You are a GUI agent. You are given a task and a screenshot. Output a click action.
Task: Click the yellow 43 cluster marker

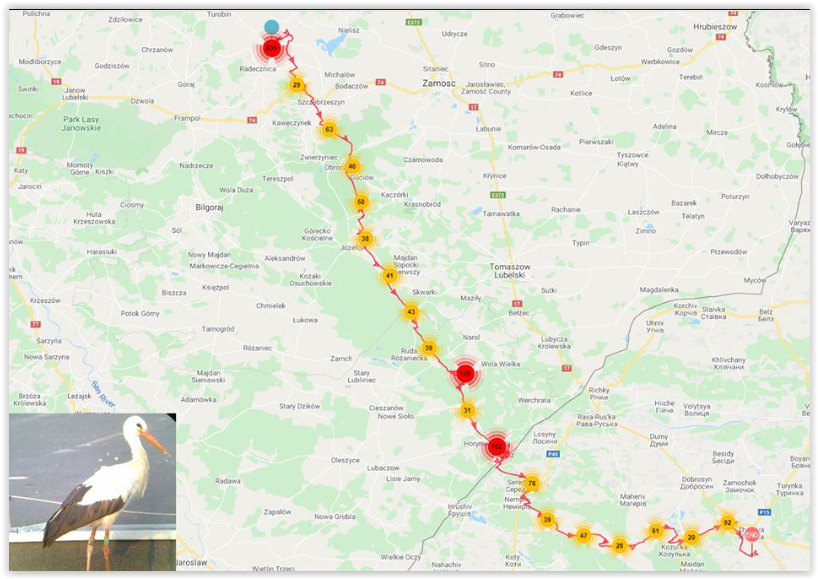(x=411, y=312)
